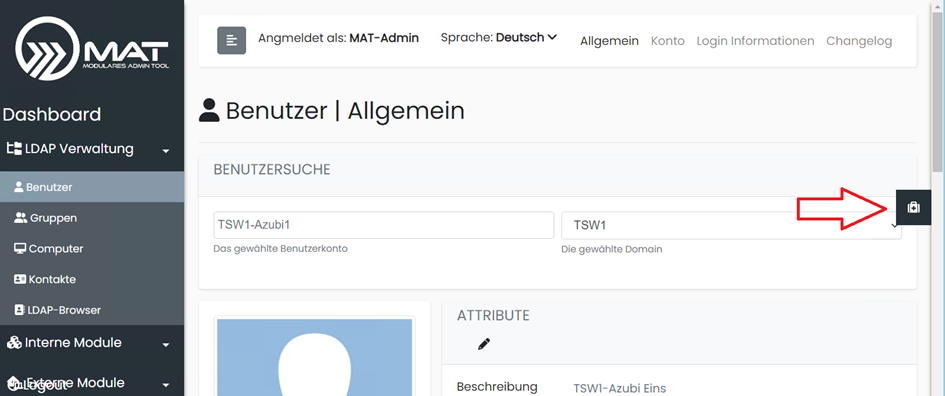The height and width of the screenshot is (396, 945).
Task: Open the Login Informationen tab
Action: tap(755, 41)
